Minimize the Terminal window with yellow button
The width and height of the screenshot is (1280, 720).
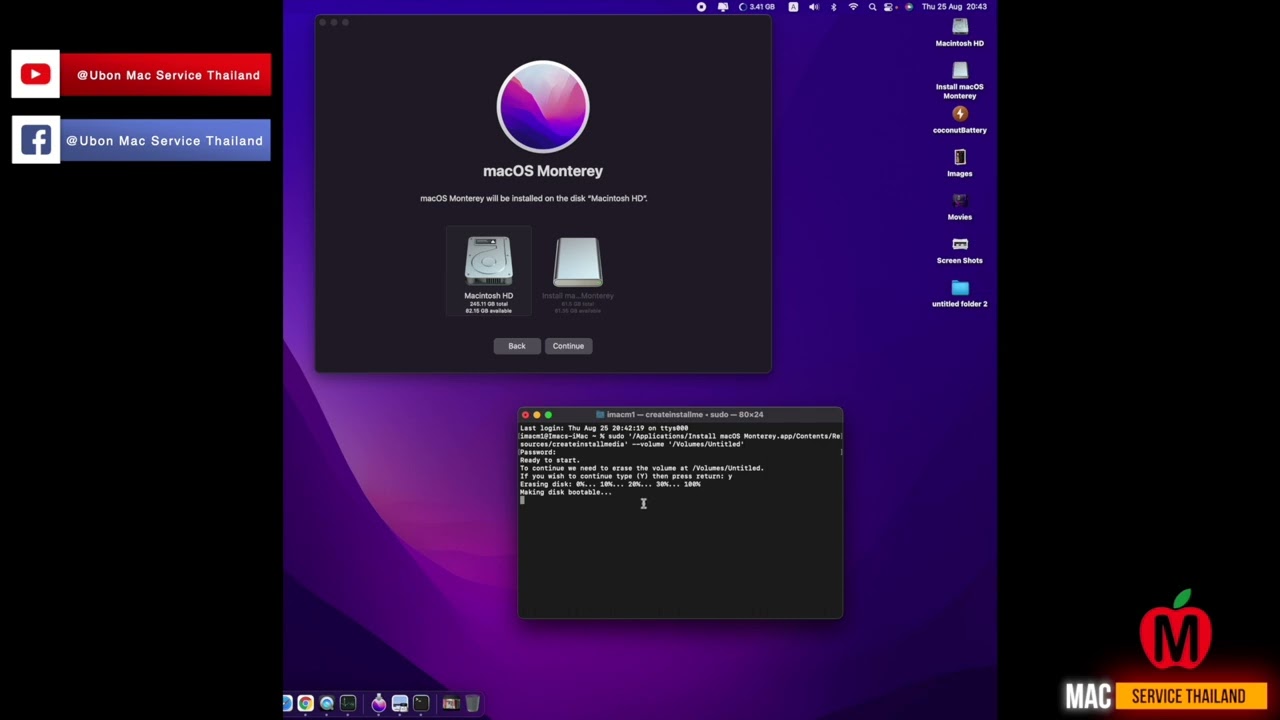536,414
